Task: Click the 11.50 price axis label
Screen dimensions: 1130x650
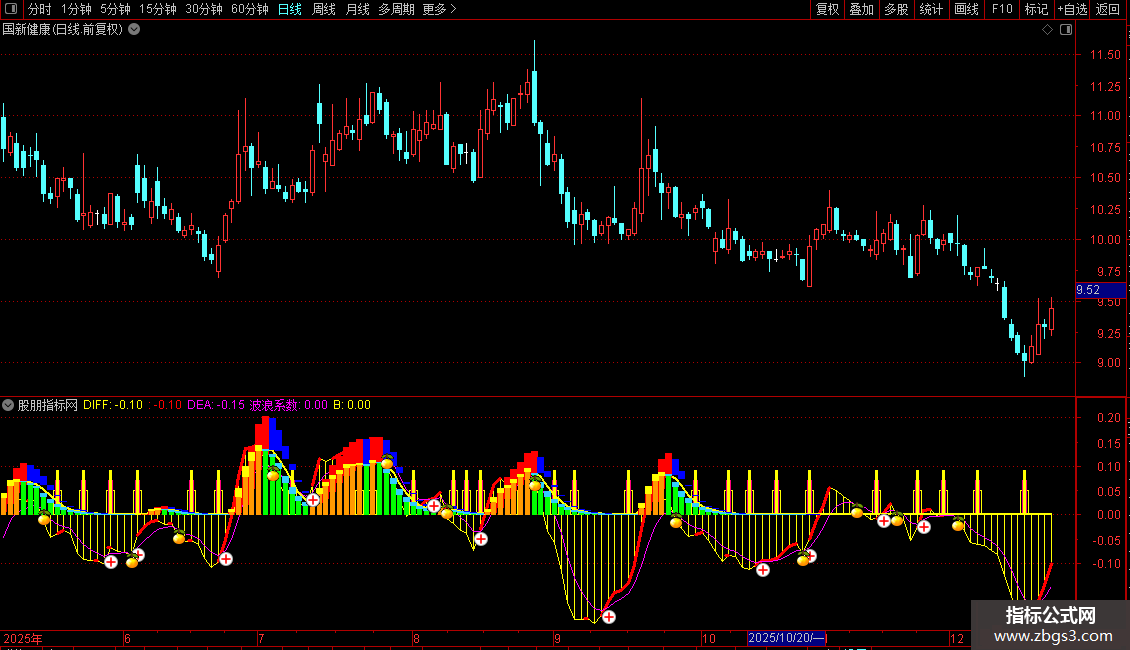Action: [x=1105, y=55]
